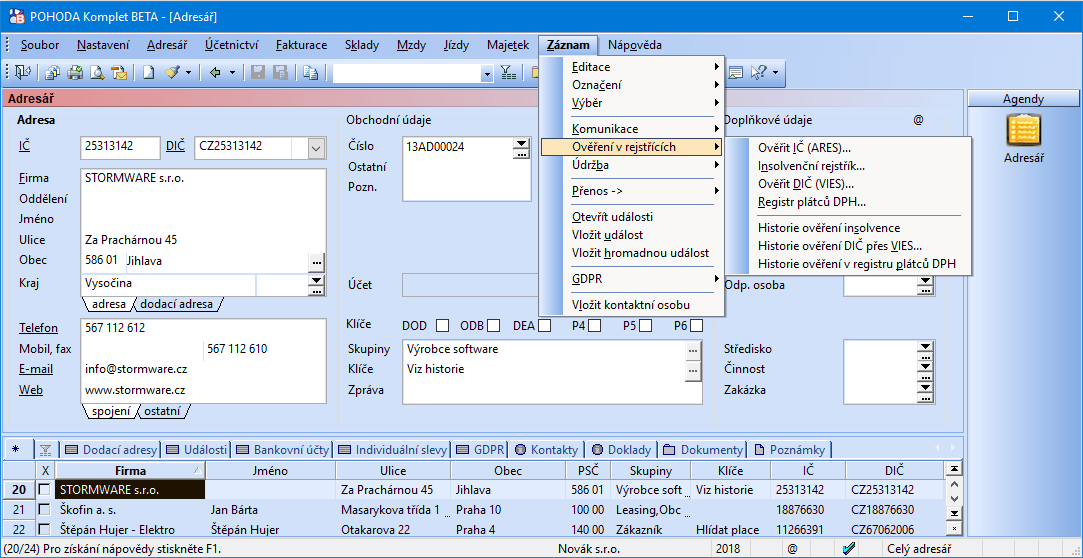Check the row checkbox for Štěpán Hujer - Elektro
Image resolution: width=1083 pixels, height=558 pixels.
point(44,530)
